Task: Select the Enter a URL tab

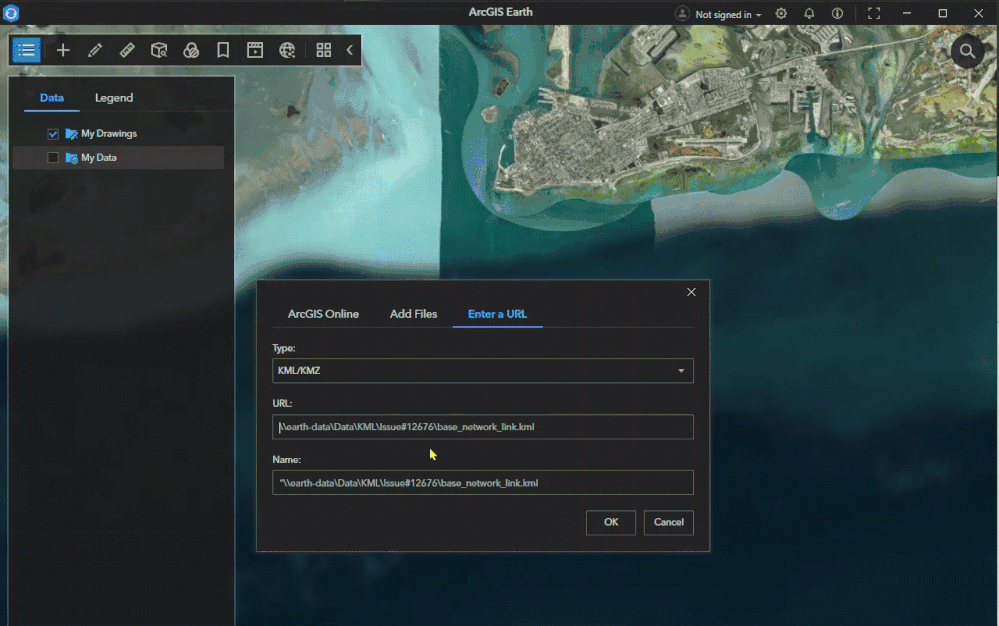Action: (498, 314)
